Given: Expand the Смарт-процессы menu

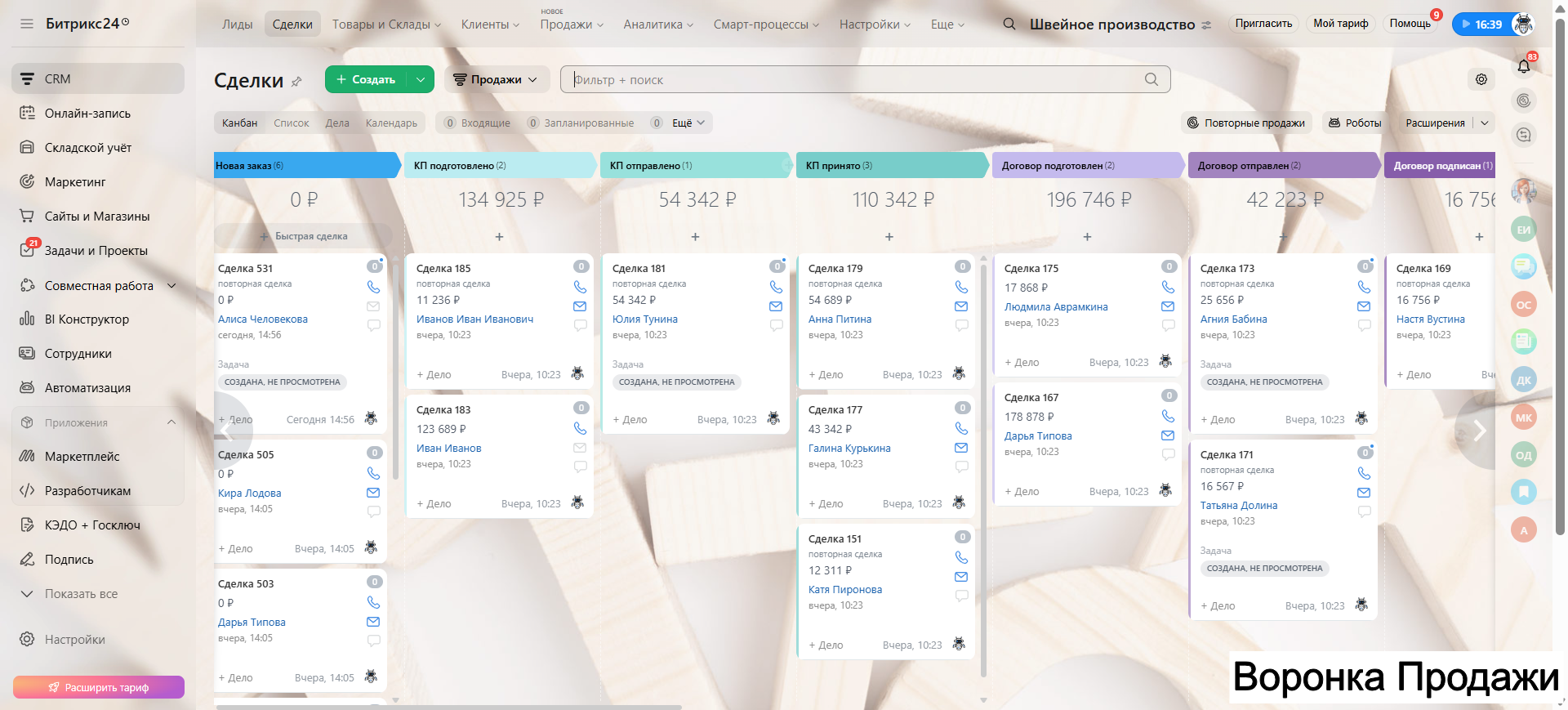Looking at the screenshot, I should pos(766,25).
